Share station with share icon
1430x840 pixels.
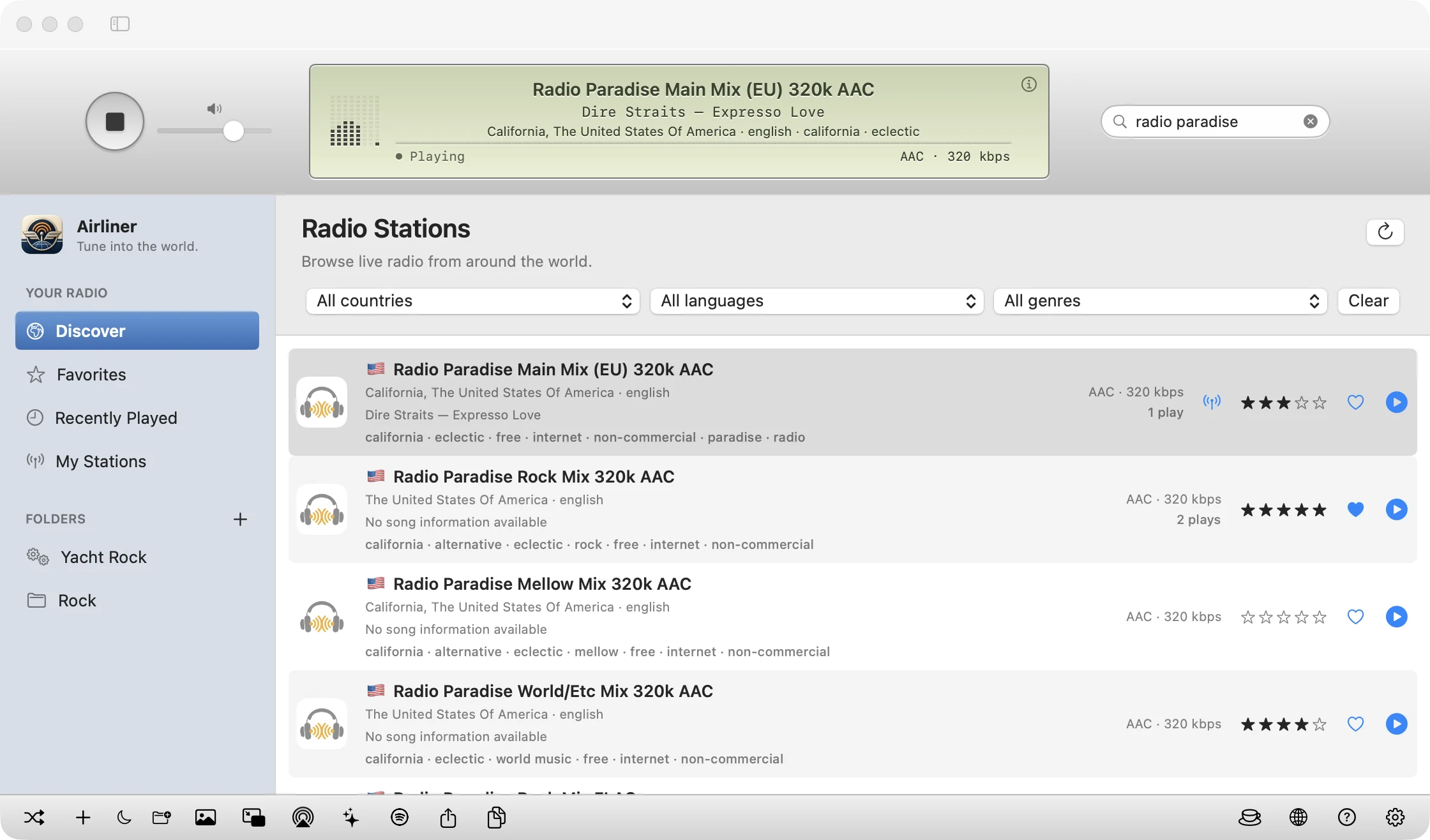[448, 817]
